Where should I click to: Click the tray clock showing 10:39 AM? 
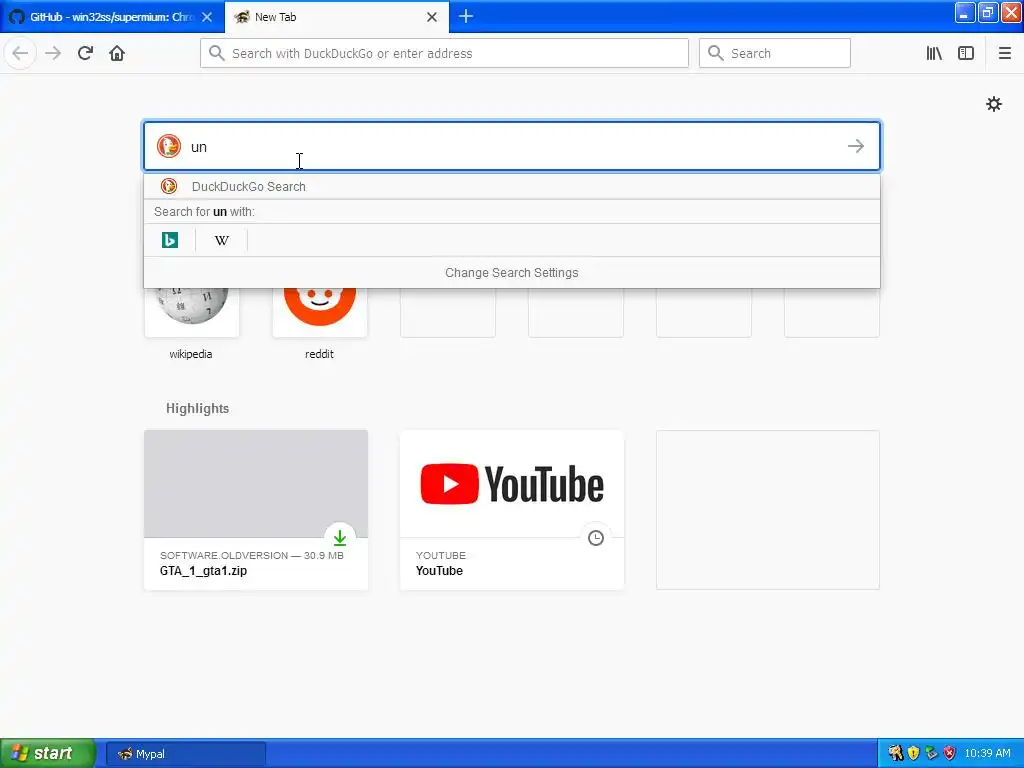[x=987, y=754]
